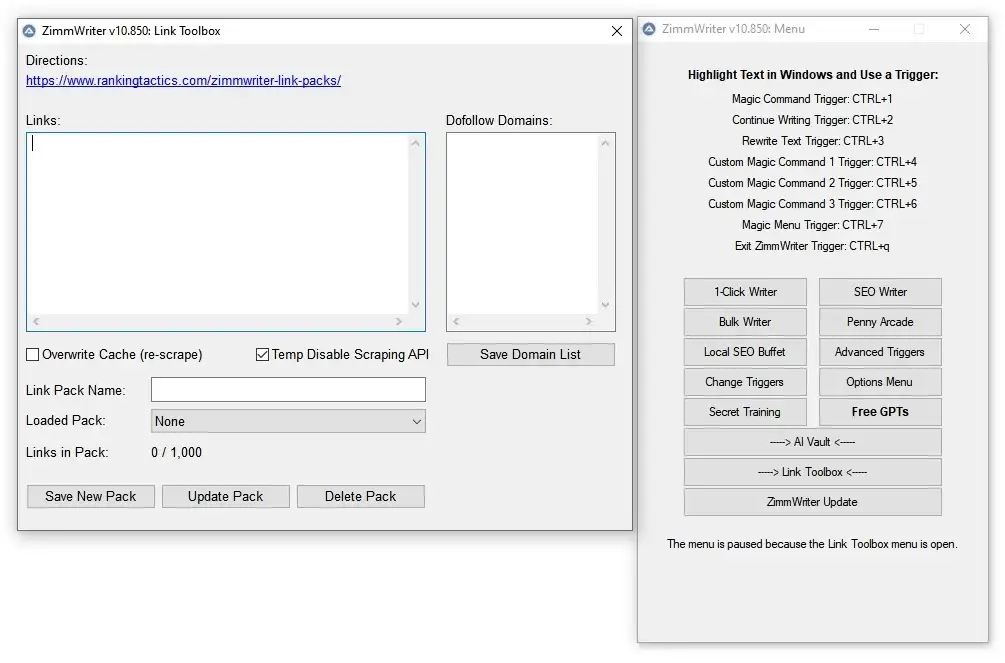
Task: Open the Options Menu
Action: 880,381
